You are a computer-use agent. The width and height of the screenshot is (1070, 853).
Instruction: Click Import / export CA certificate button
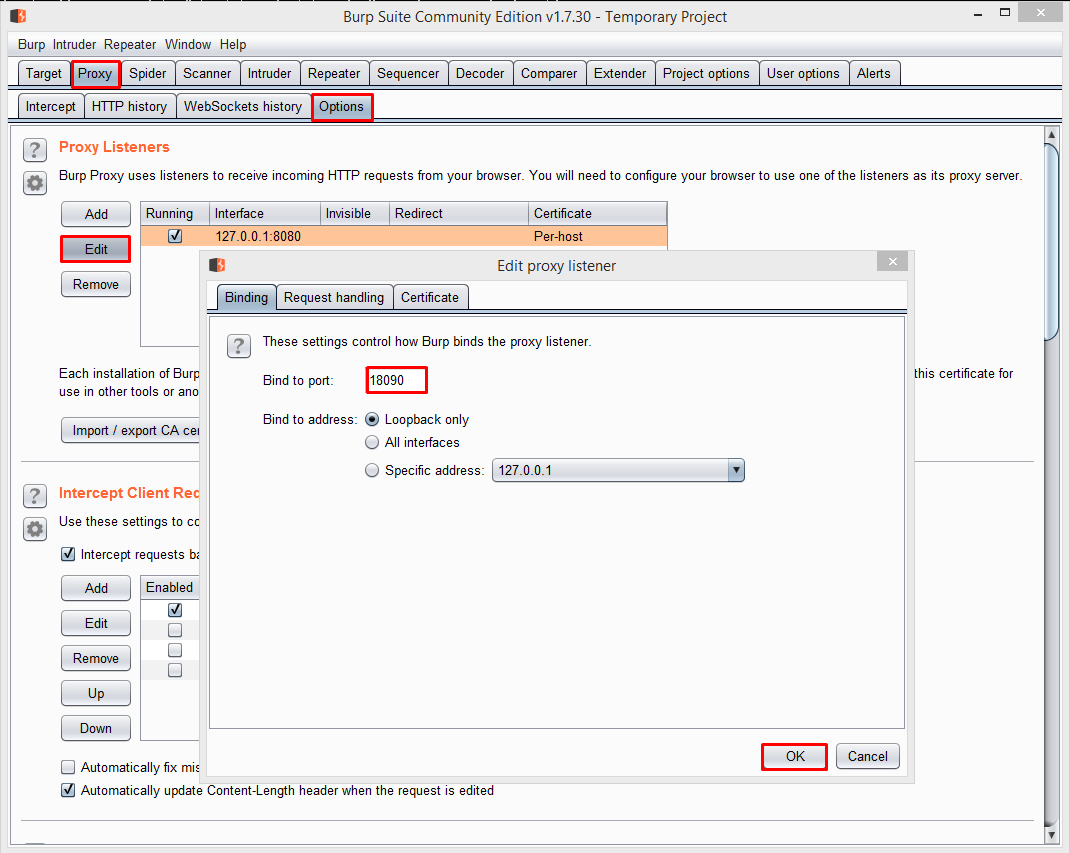130,430
